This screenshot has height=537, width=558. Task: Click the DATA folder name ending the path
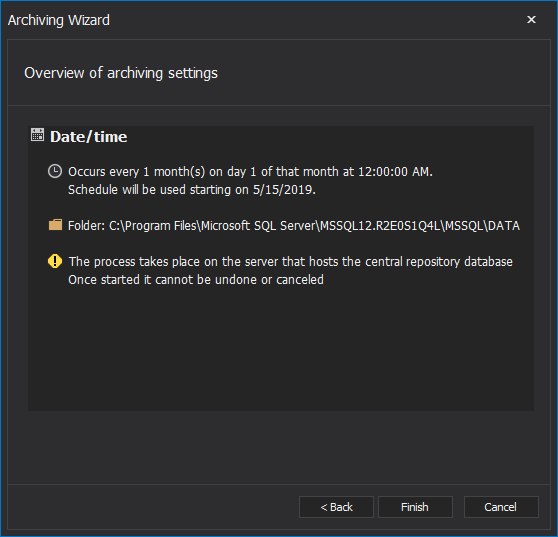click(x=504, y=226)
